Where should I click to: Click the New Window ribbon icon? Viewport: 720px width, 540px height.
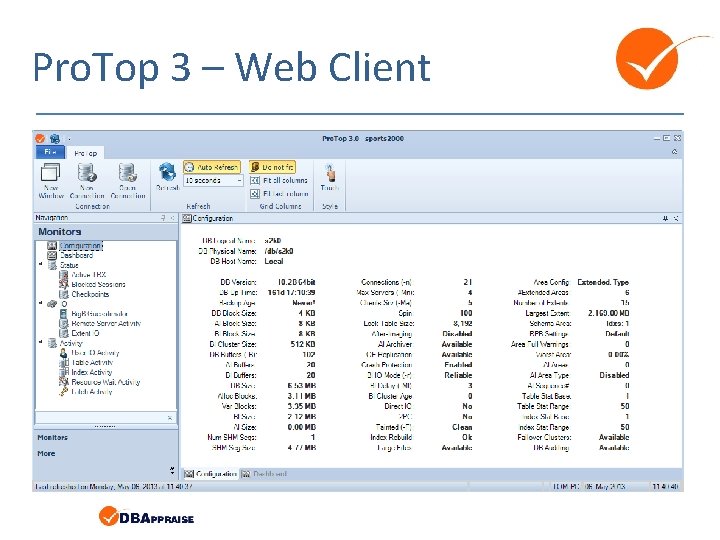pyautogui.click(x=51, y=173)
